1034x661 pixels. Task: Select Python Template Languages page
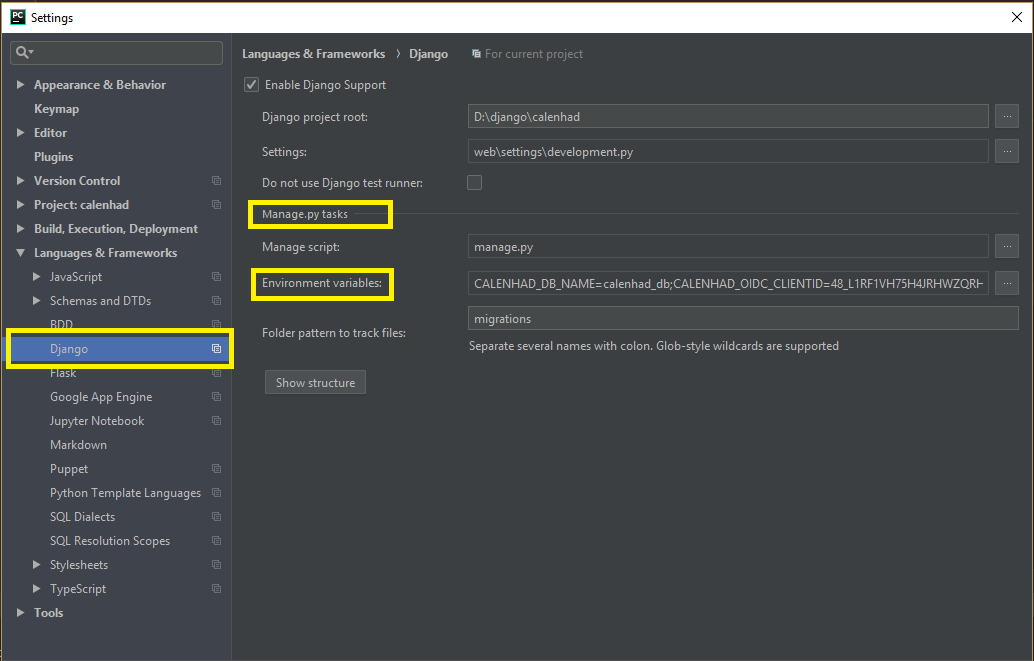pos(125,493)
